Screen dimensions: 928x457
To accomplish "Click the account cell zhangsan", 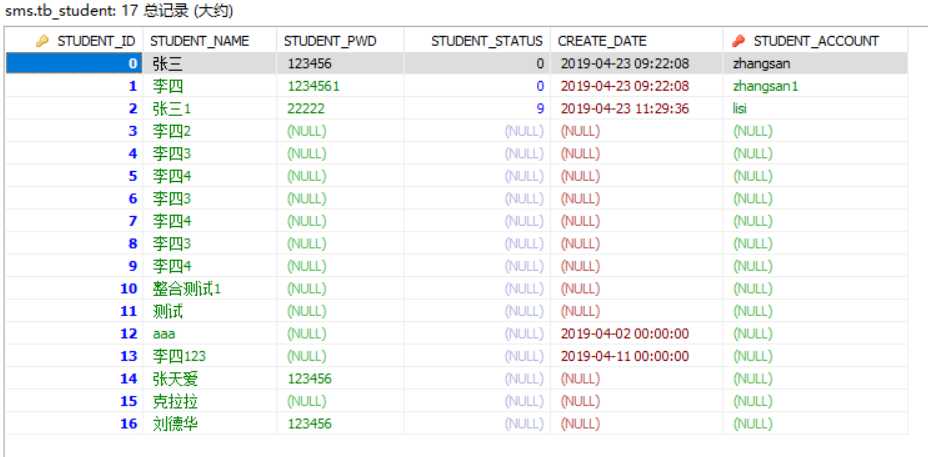I will [761, 63].
